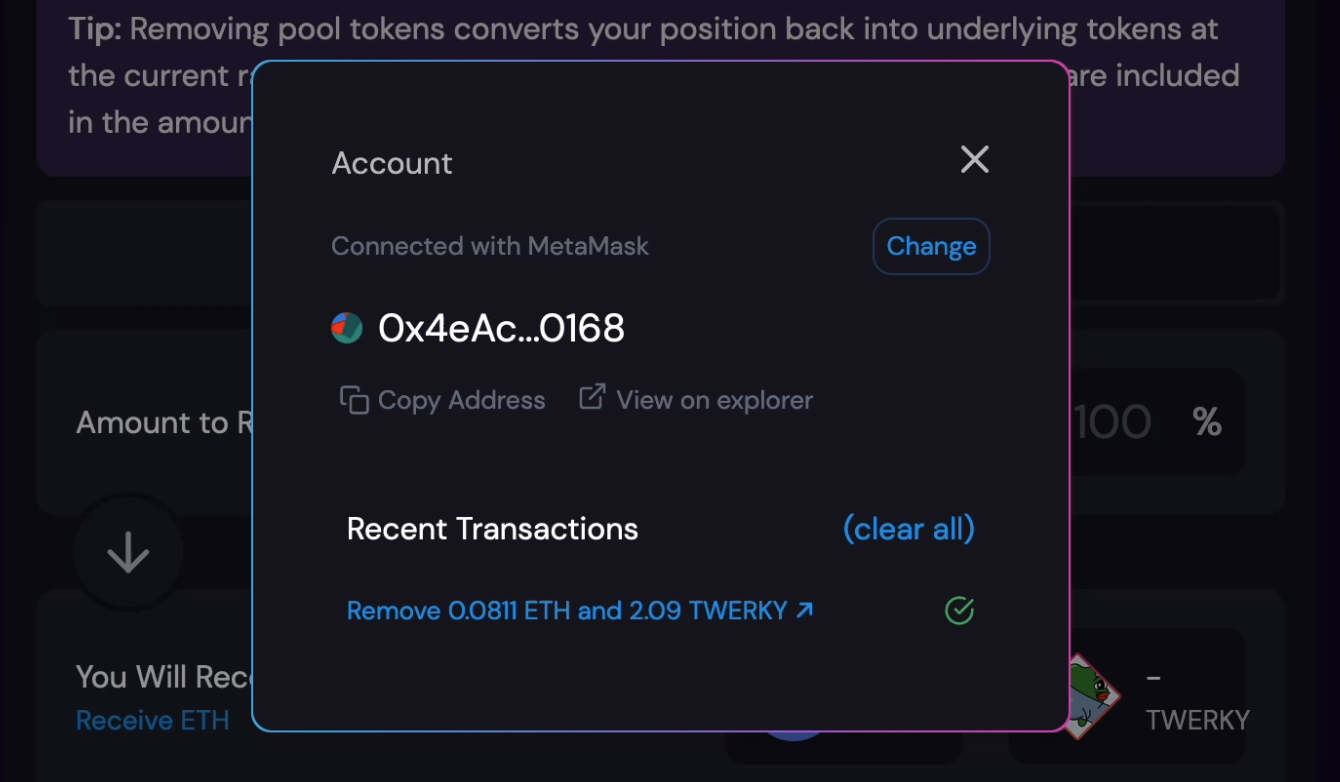Select the 0x4eAc...0168 address text
1340x782 pixels.
point(501,328)
